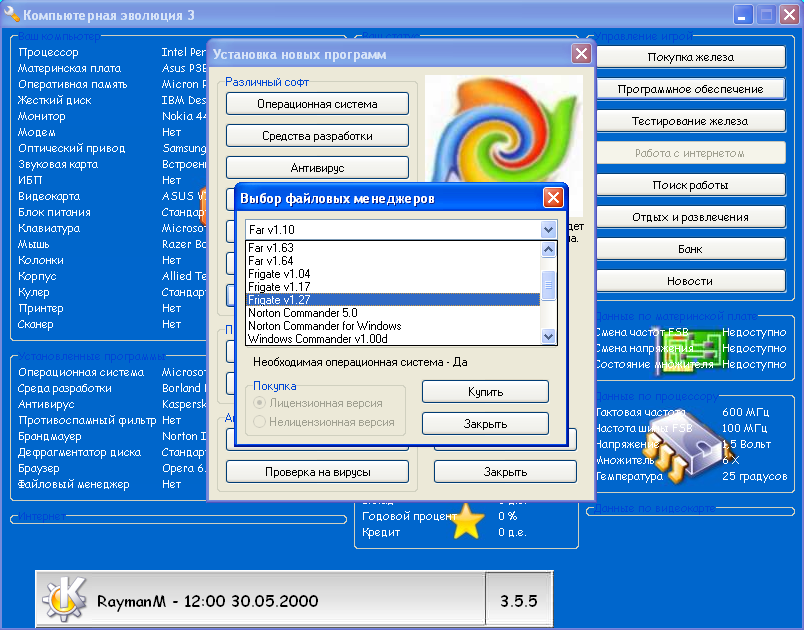The height and width of the screenshot is (630, 804).
Task: Click the Противоспамный фильтр row label
Action: pos(87,420)
